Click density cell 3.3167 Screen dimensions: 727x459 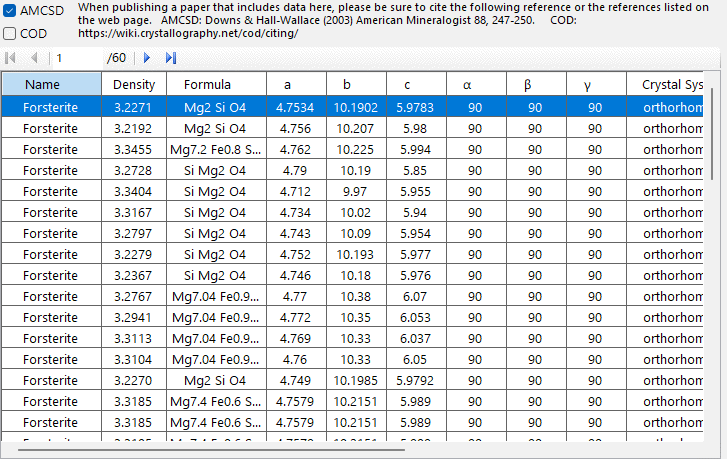tap(133, 212)
